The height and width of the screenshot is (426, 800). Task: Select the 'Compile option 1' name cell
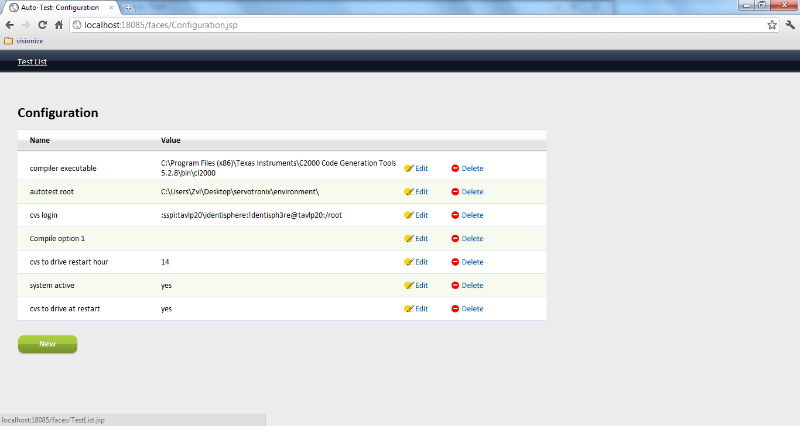click(x=57, y=239)
